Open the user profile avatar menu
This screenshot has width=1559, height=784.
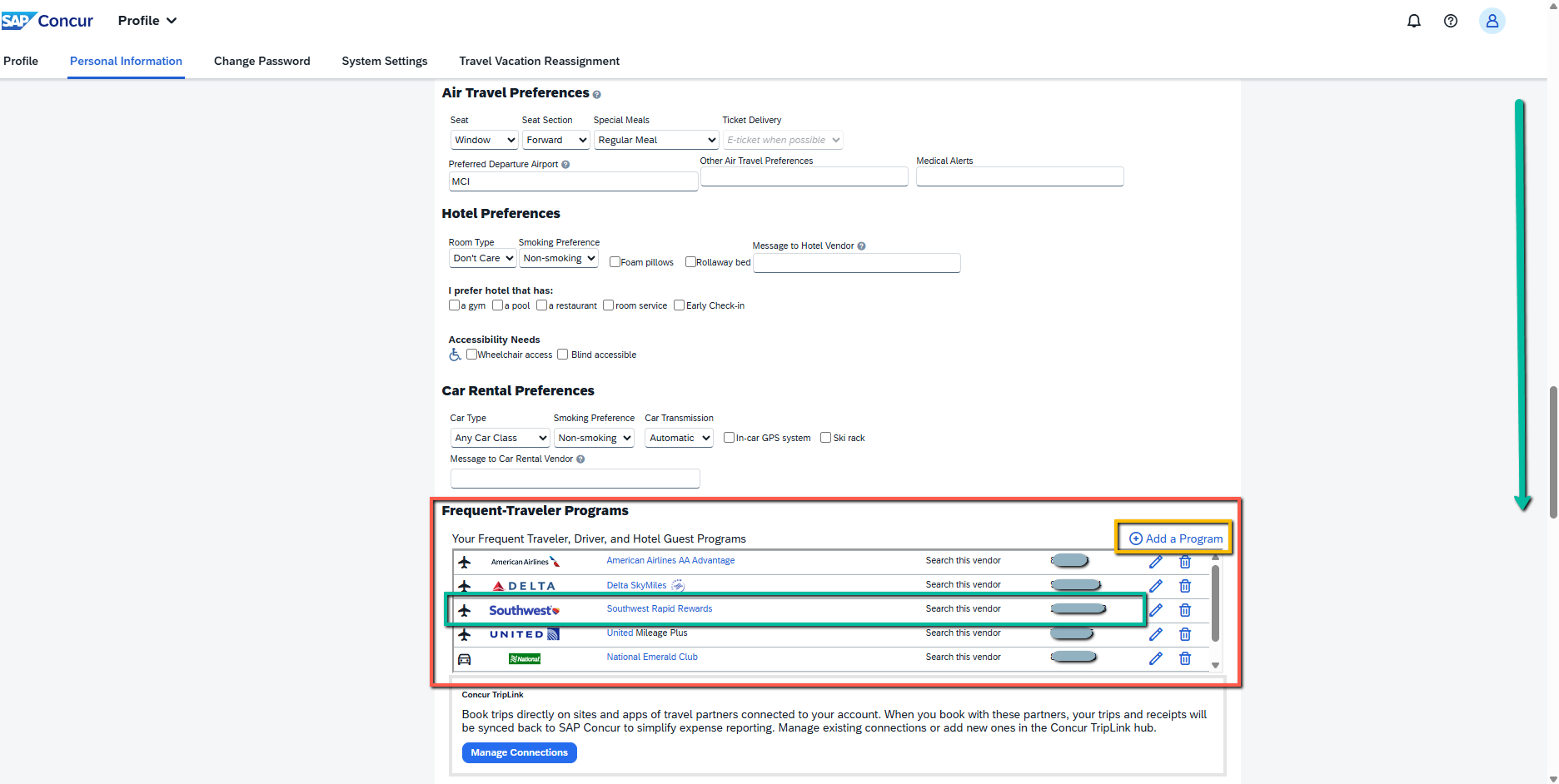pos(1492,20)
